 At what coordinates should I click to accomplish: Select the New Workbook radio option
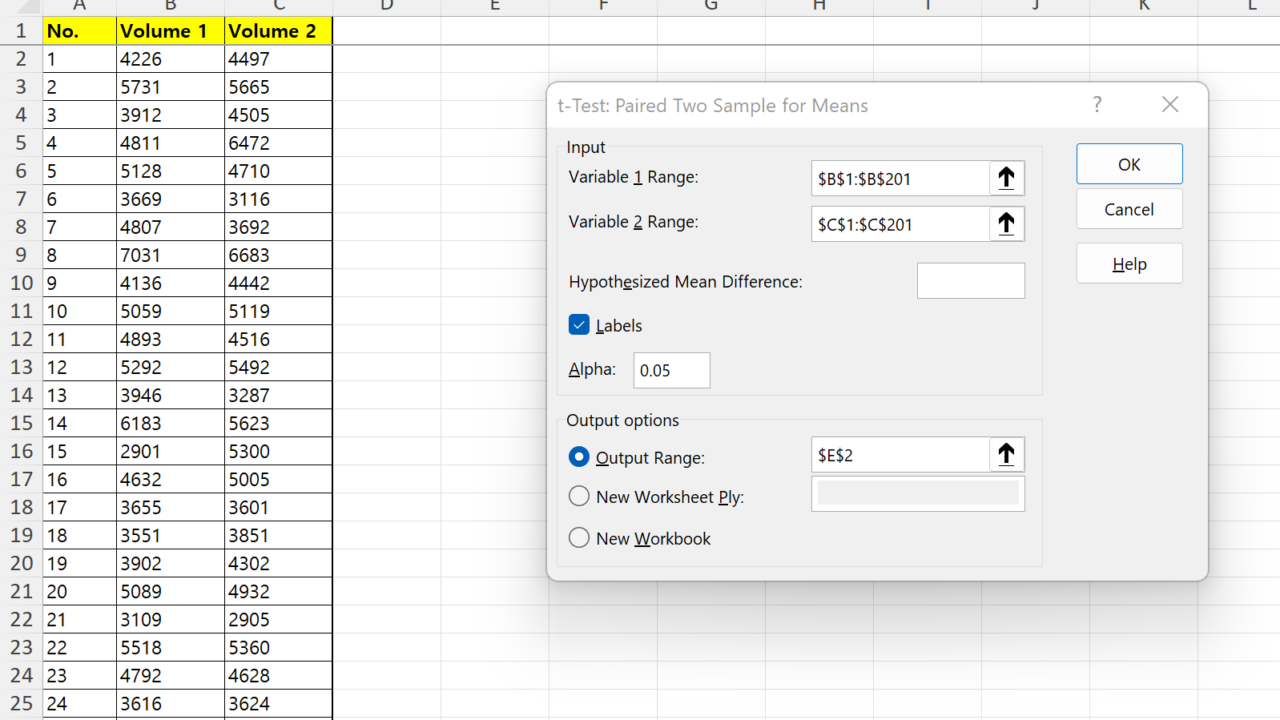tap(579, 538)
